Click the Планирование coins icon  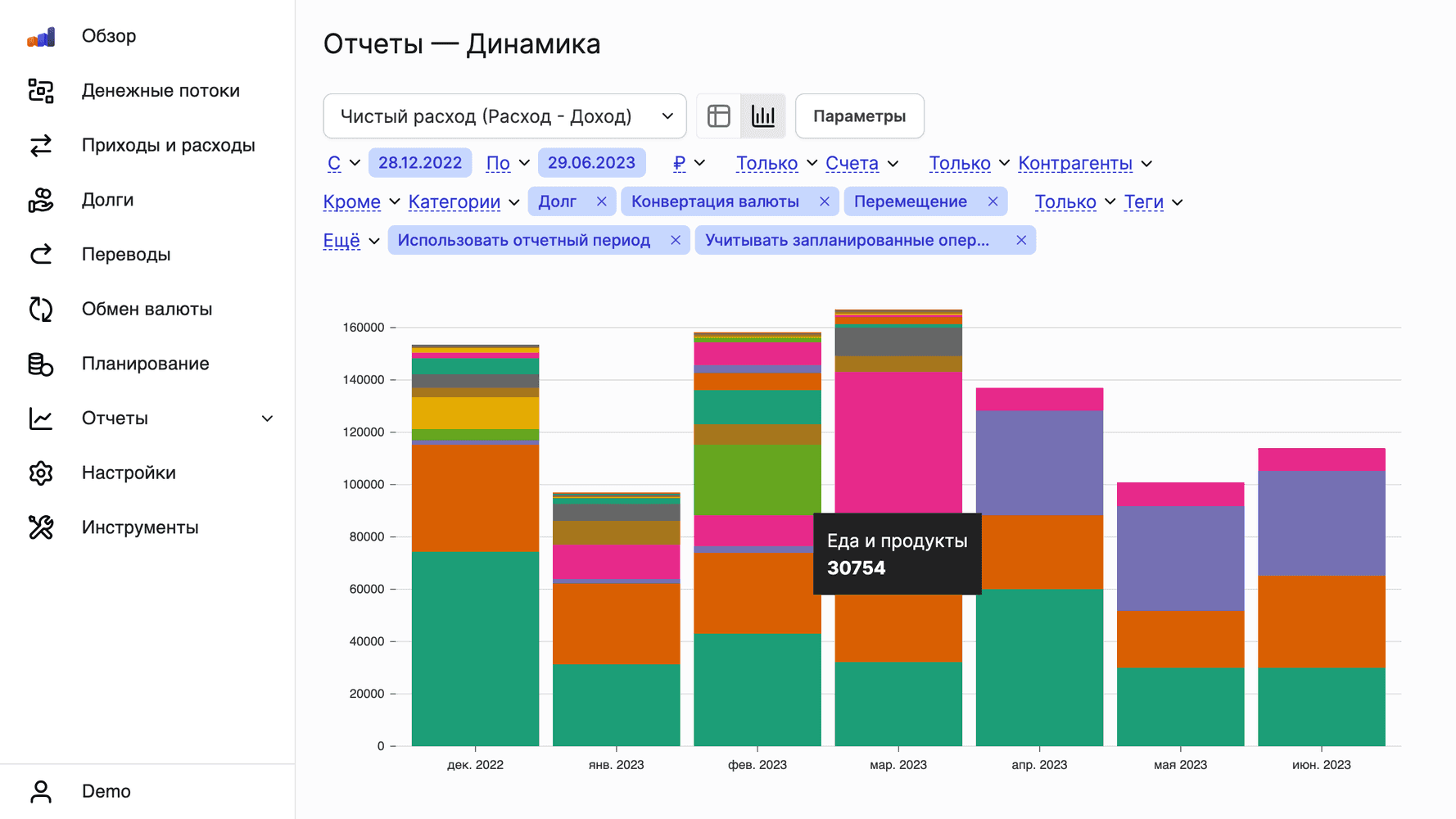[41, 364]
